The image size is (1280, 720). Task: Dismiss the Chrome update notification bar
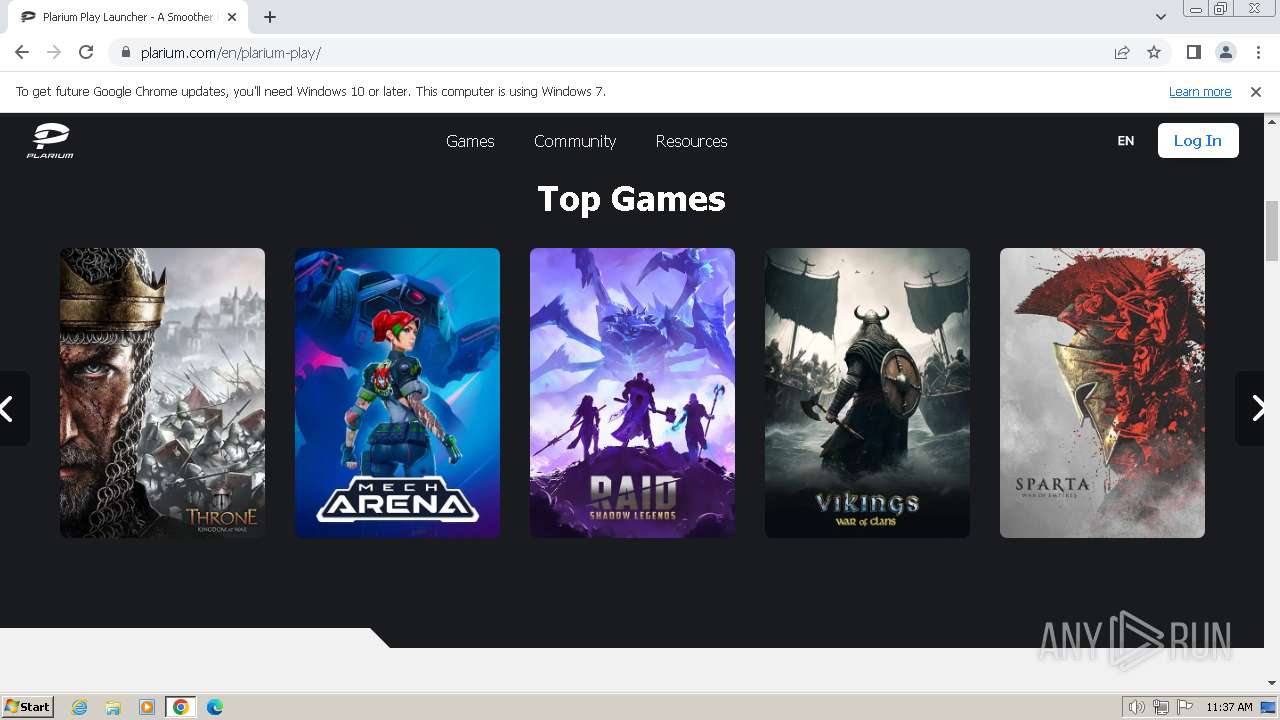[1256, 91]
